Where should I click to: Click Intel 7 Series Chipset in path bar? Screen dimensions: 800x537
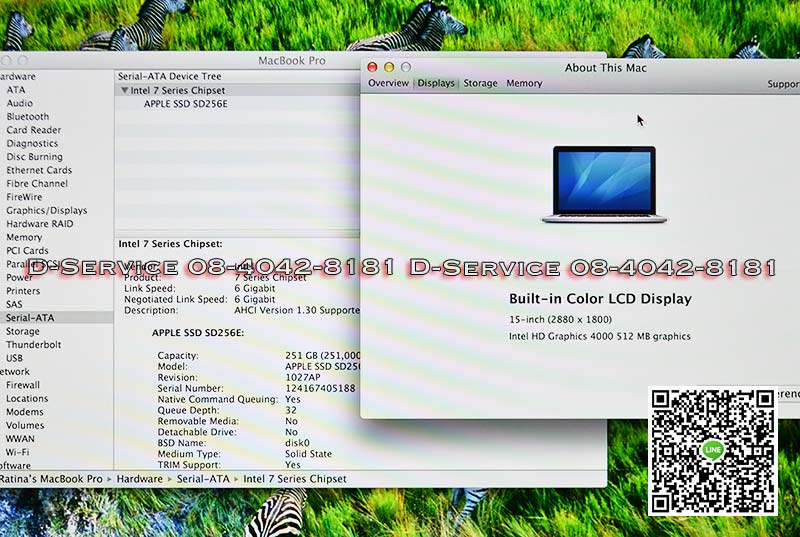point(295,479)
